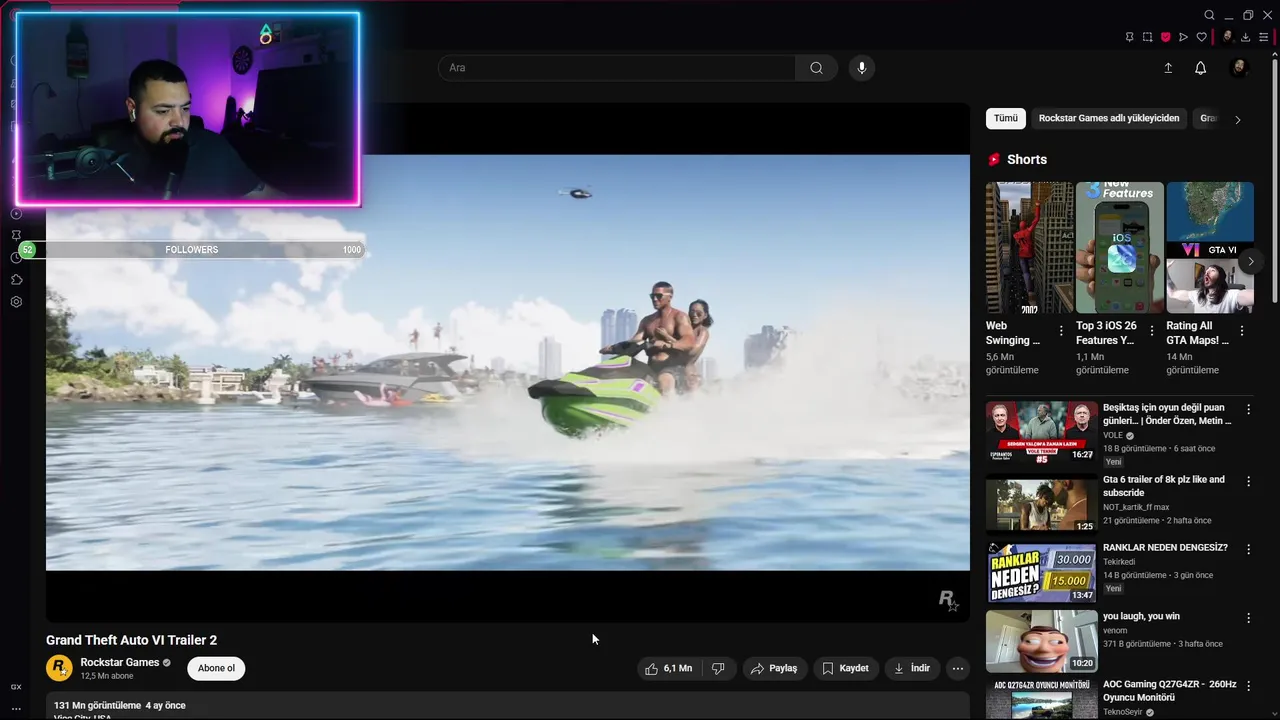Click the Grand Theft Auto VI Trailer 2 title
1280x720 pixels.
tap(131, 640)
